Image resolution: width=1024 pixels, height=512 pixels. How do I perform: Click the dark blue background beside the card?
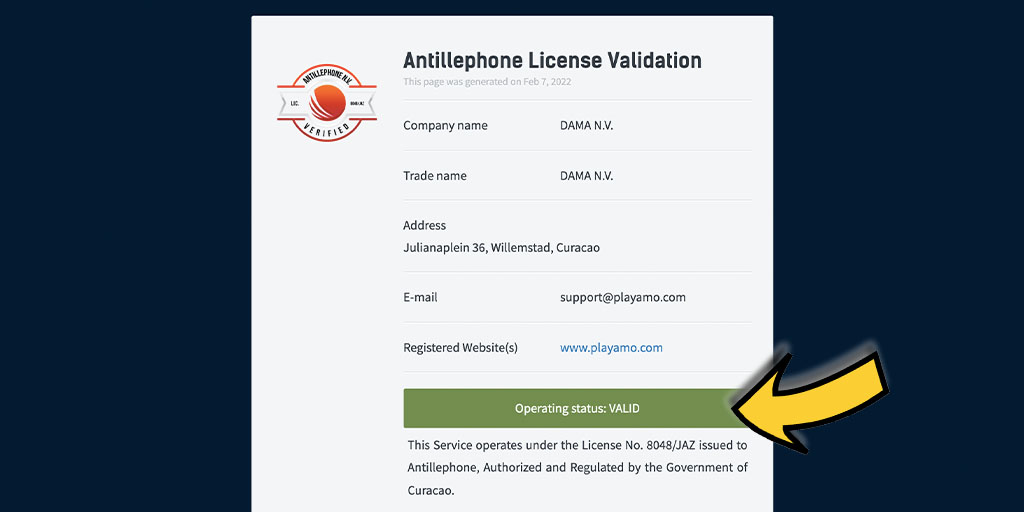tap(124, 261)
